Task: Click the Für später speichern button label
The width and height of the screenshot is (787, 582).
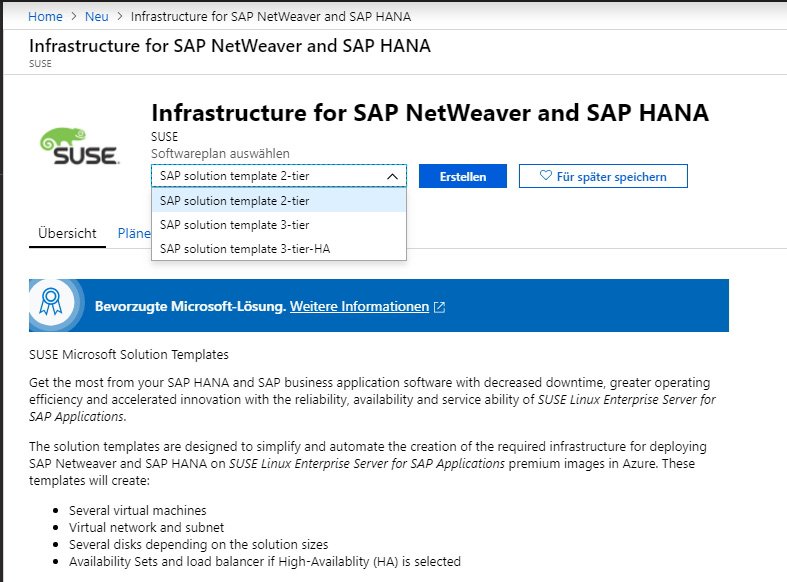Action: [612, 176]
